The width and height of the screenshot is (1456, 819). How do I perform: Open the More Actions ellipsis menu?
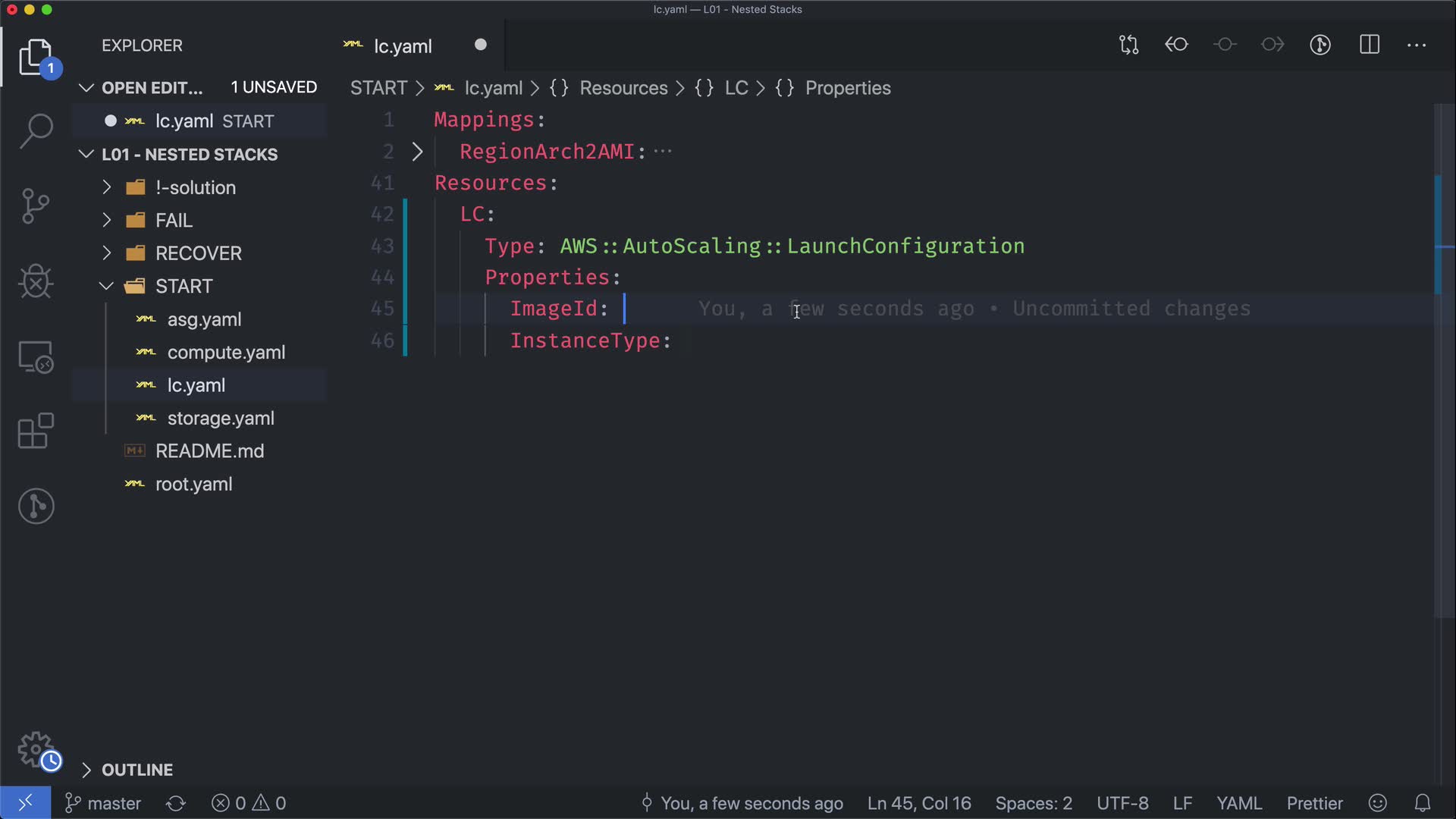coord(1417,45)
